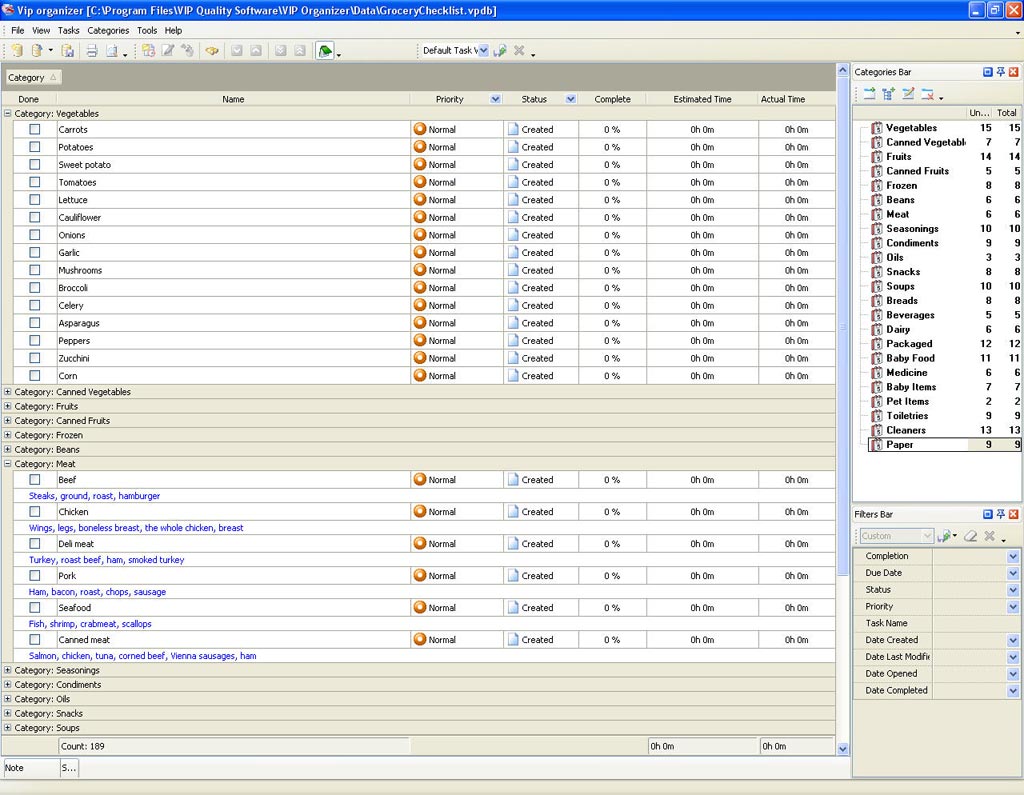
Task: Expand the Canned Vegetables category group
Action: click(8, 392)
